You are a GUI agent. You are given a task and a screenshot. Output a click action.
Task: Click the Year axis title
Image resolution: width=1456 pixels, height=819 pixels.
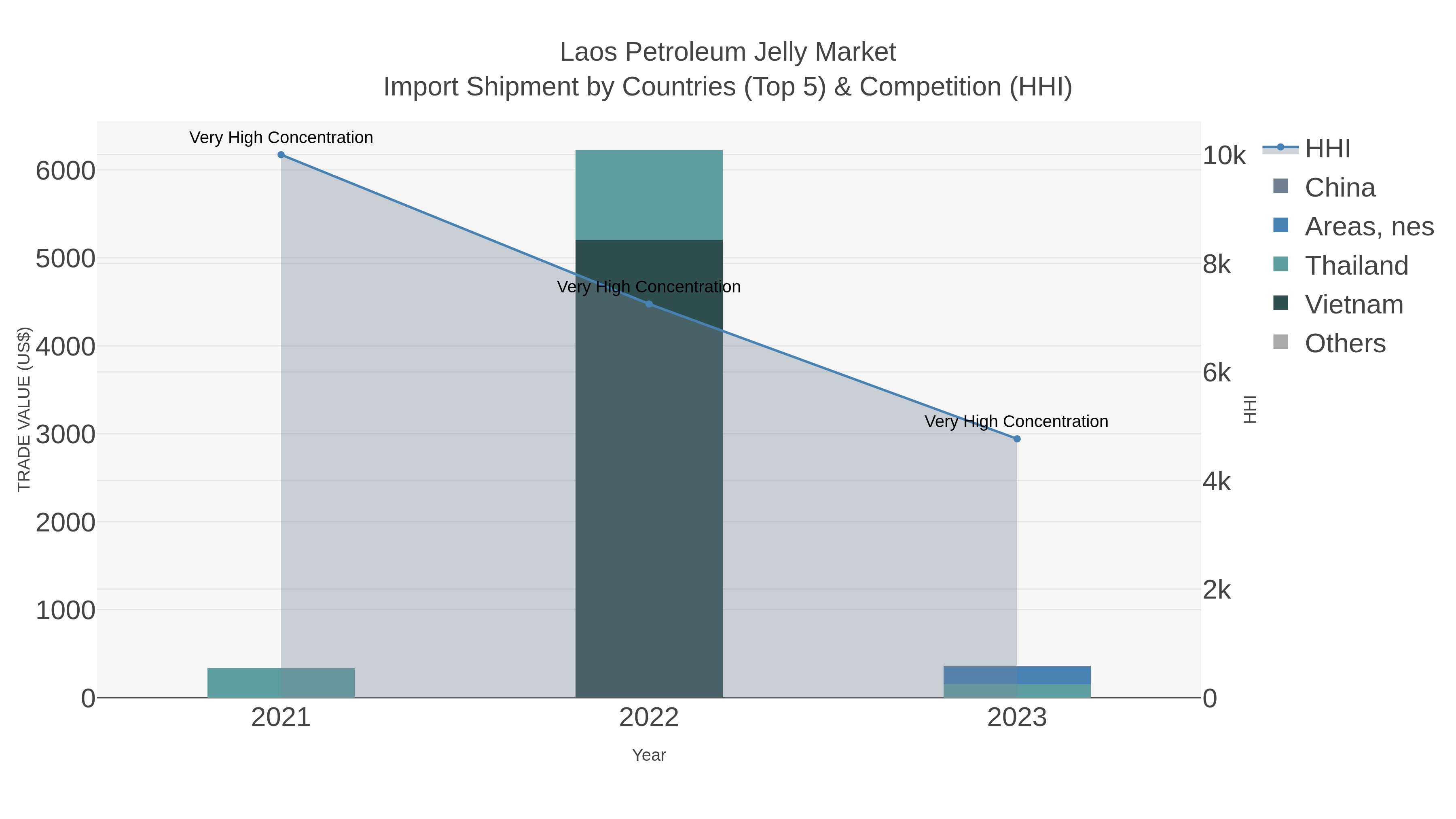tap(649, 755)
